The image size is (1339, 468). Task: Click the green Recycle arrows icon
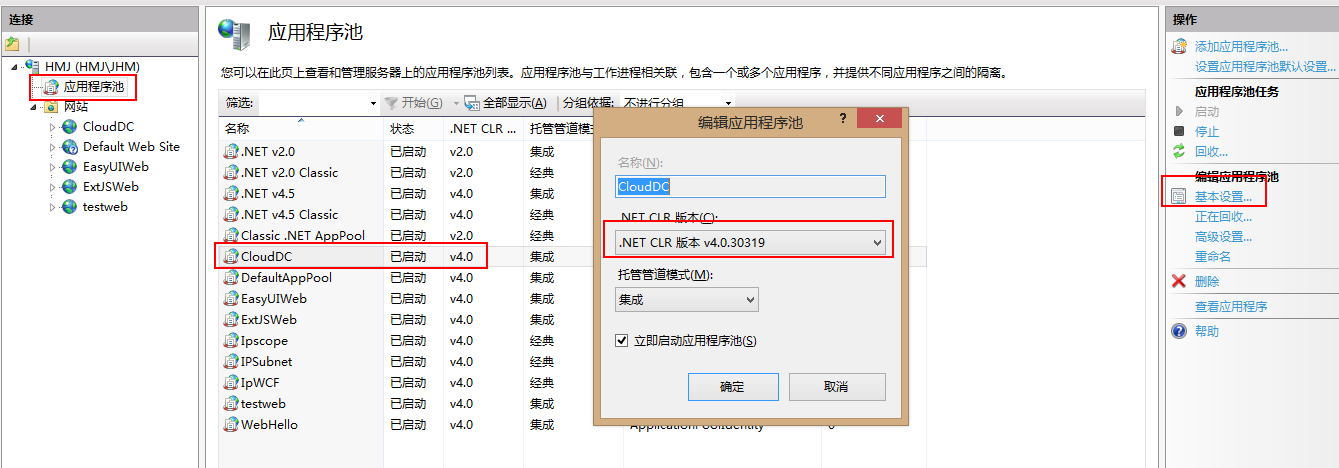[x=1179, y=151]
